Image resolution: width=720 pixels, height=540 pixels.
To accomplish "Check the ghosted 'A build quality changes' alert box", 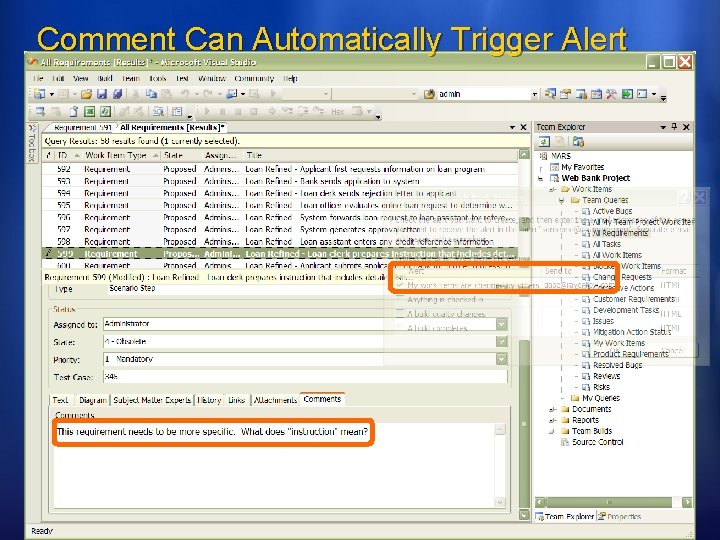I will (400, 314).
